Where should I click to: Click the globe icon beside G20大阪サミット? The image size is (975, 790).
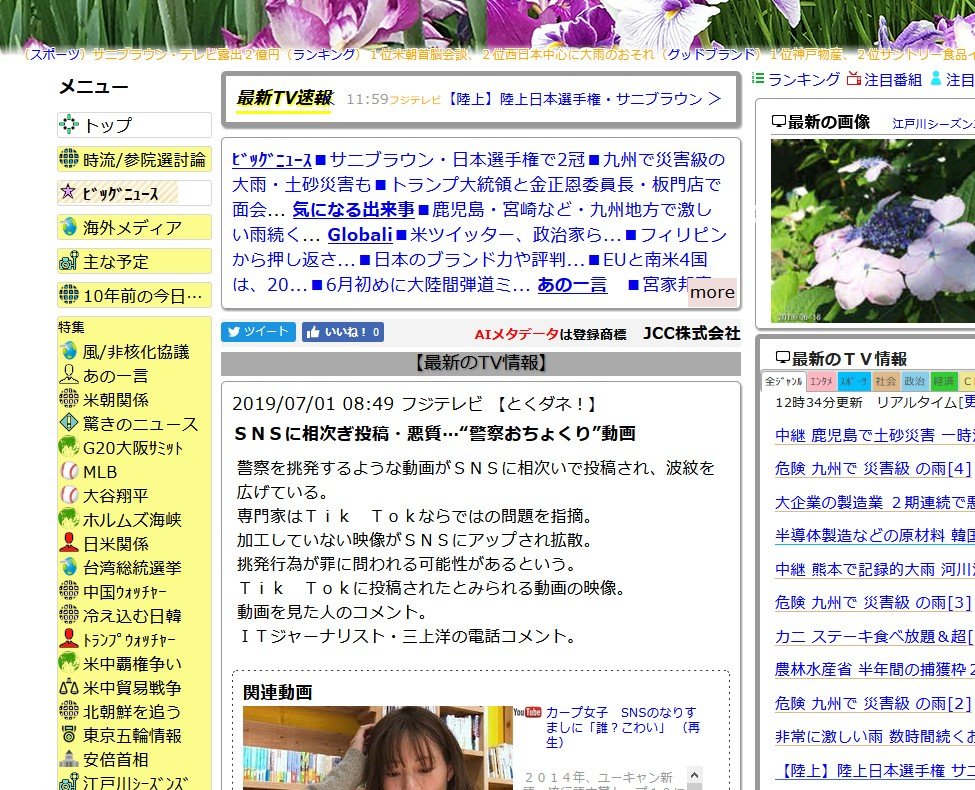tap(68, 447)
